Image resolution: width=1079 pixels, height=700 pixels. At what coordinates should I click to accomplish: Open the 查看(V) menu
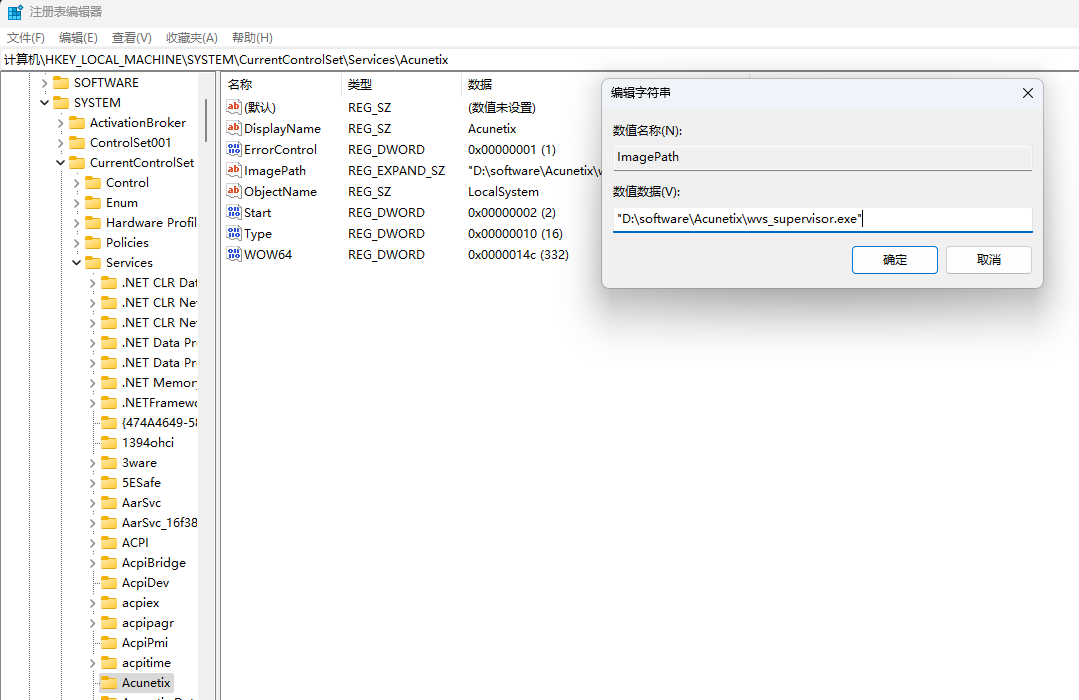pos(131,38)
